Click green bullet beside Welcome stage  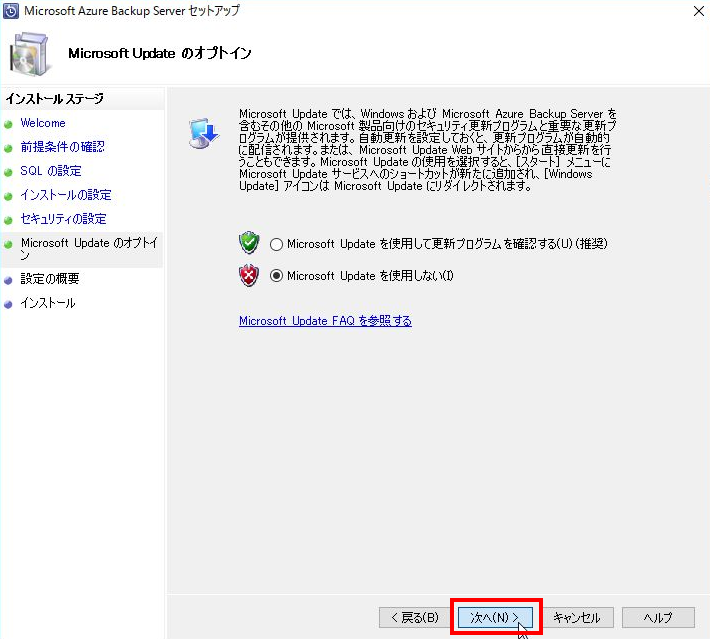click(8, 125)
